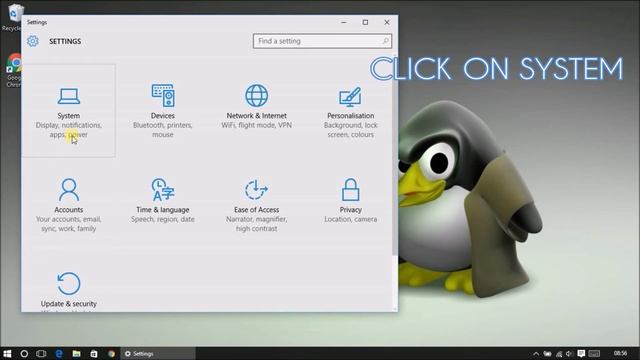Open the Windows Start menu
Screen dimensions: 640x360
pyautogui.click(x=7, y=353)
